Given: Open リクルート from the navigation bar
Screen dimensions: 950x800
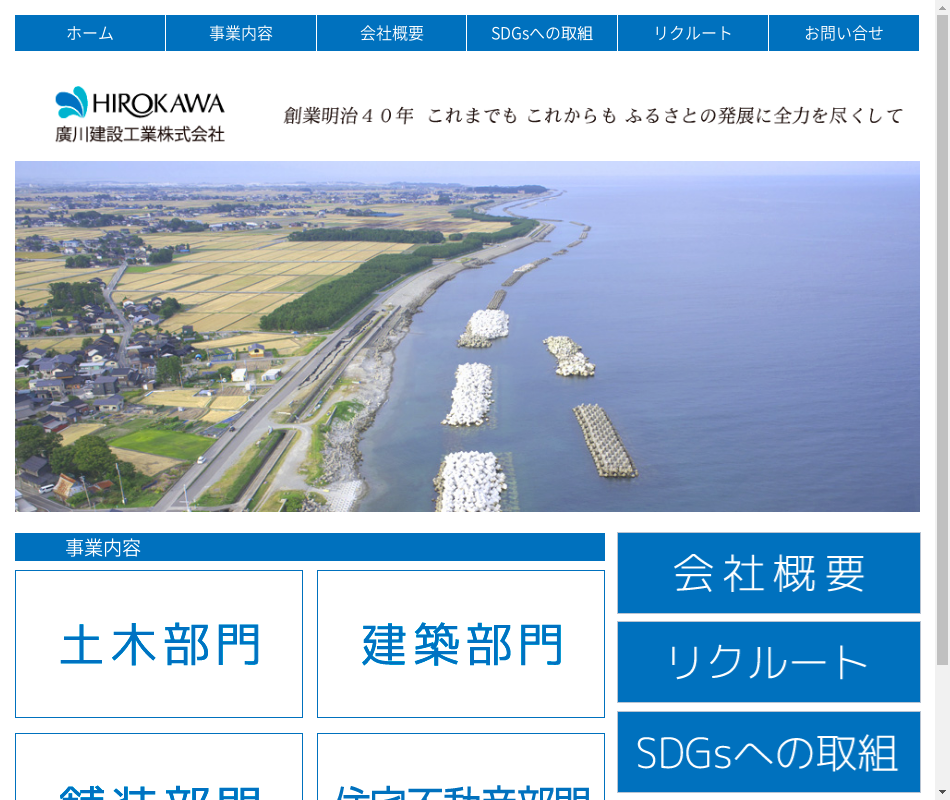Looking at the screenshot, I should pyautogui.click(x=693, y=33).
